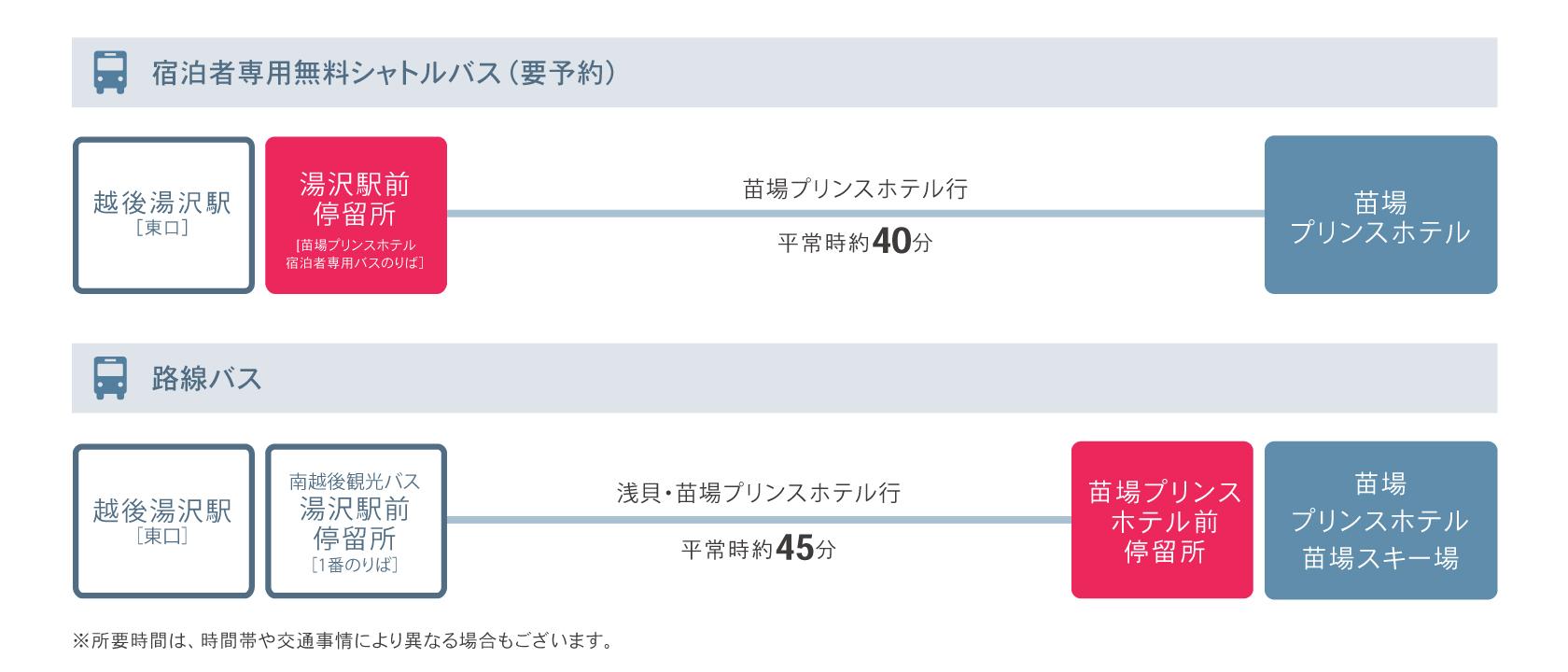The width and height of the screenshot is (1568, 672).
Task: Click the ※所要時間 footnote text
Action: coord(342,642)
